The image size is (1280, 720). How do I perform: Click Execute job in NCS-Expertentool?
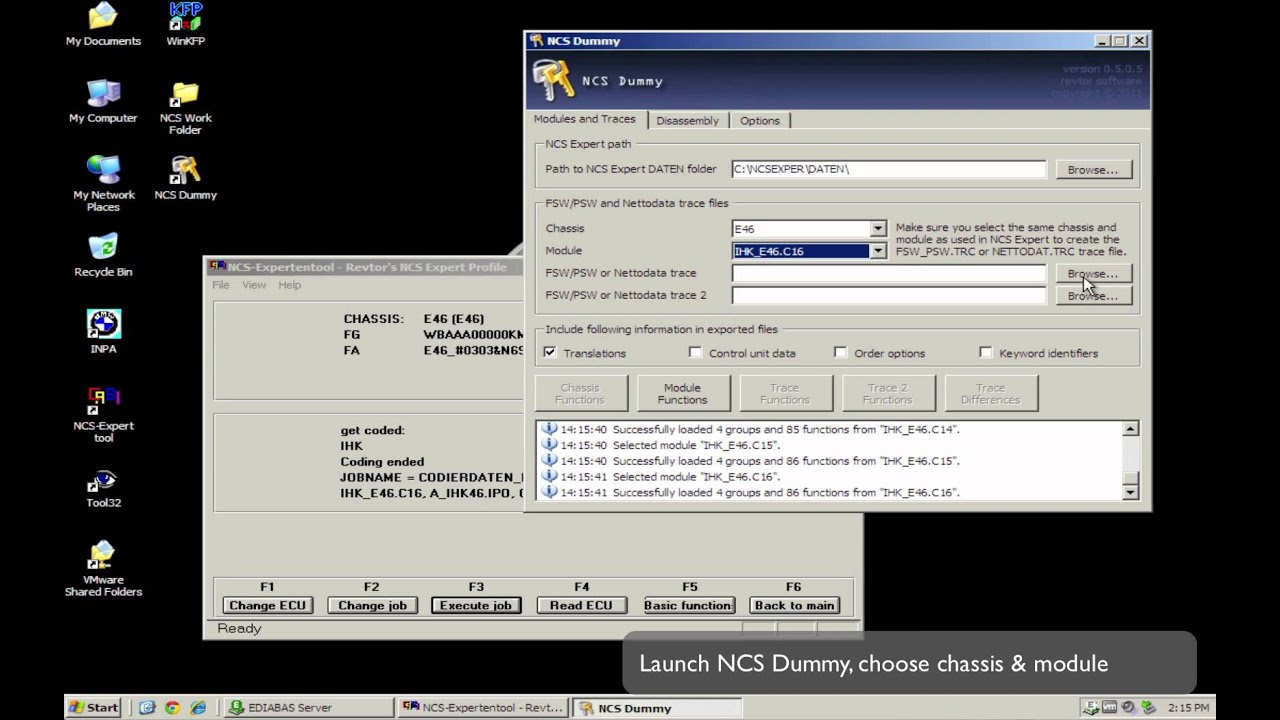[476, 605]
